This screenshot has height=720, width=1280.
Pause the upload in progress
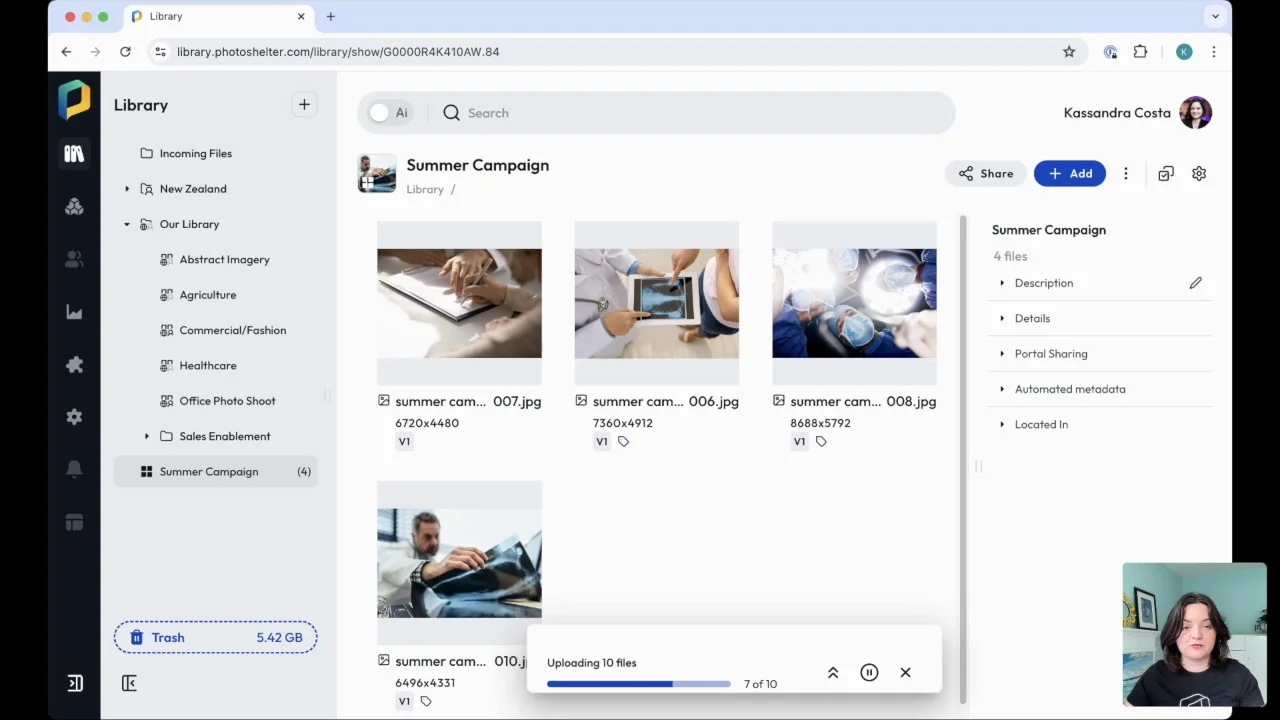click(869, 673)
